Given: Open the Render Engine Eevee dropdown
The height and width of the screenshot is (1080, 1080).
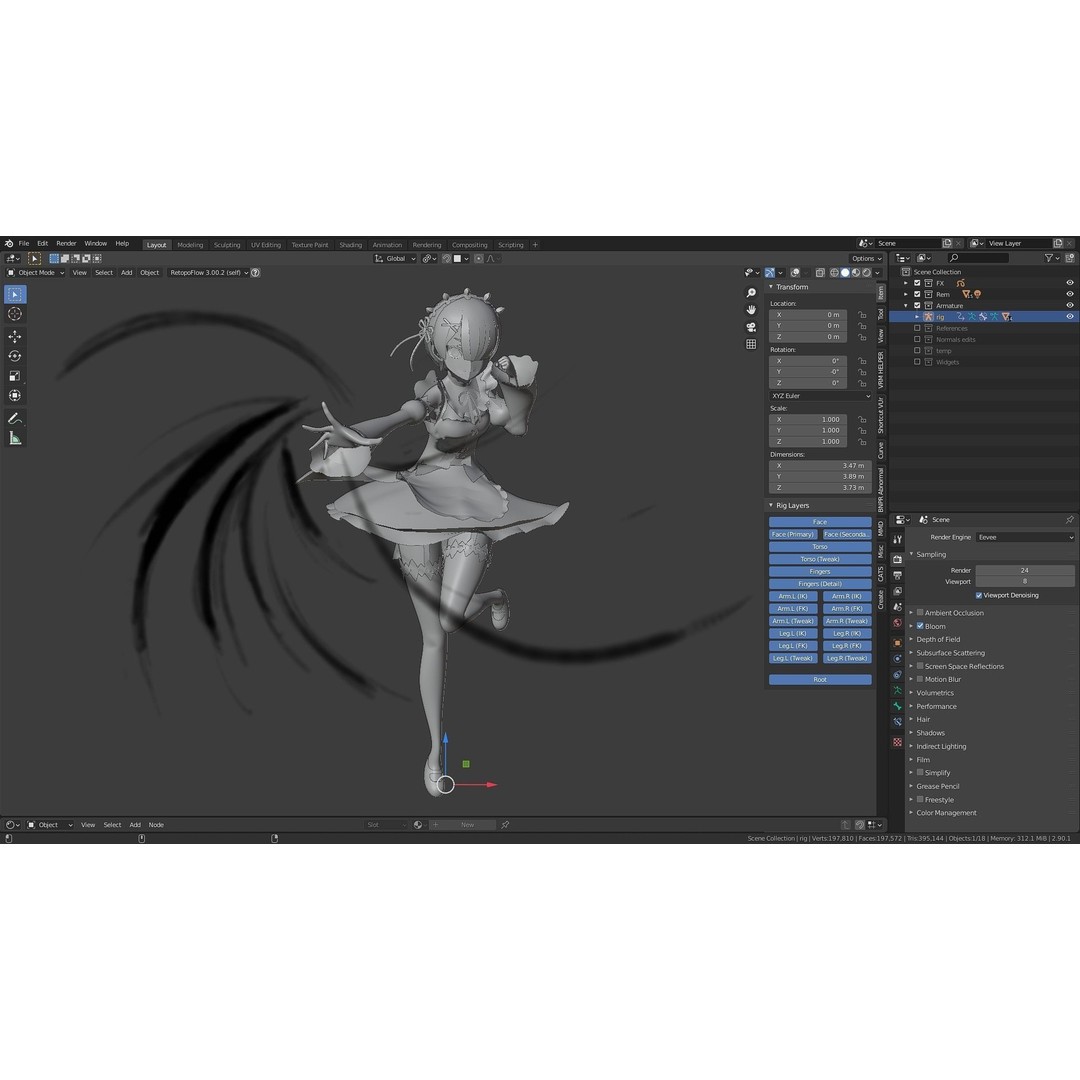Looking at the screenshot, I should tap(1026, 537).
